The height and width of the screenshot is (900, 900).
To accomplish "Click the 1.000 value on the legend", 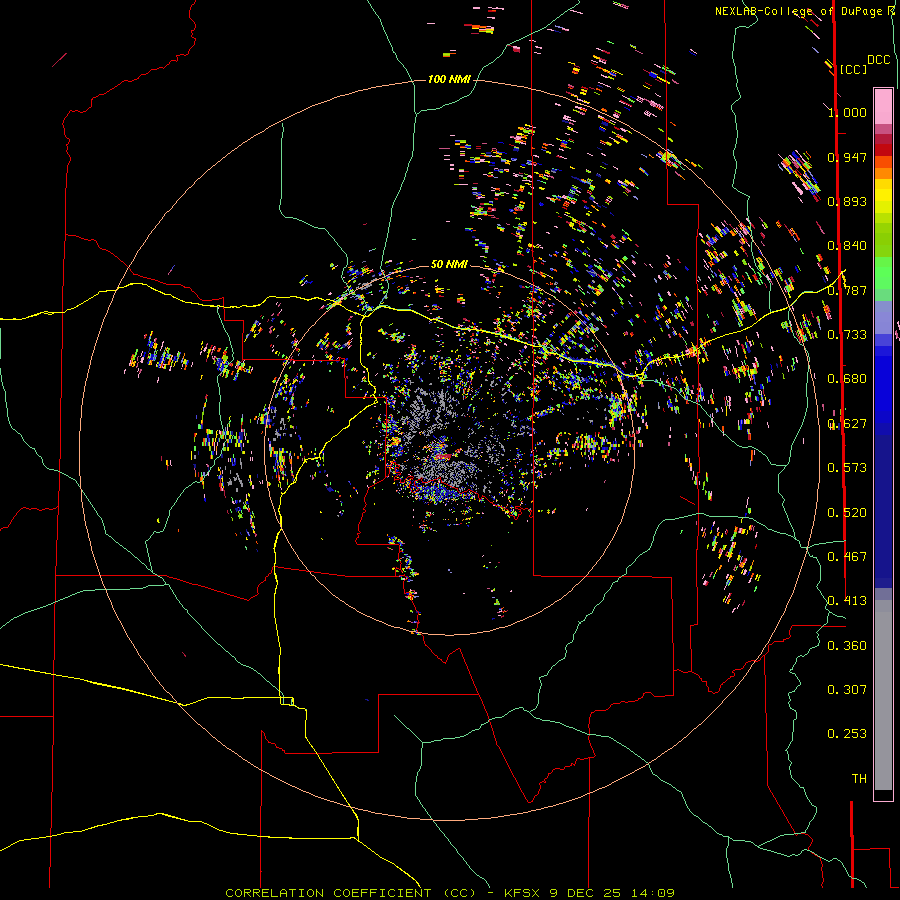I will pyautogui.click(x=847, y=112).
